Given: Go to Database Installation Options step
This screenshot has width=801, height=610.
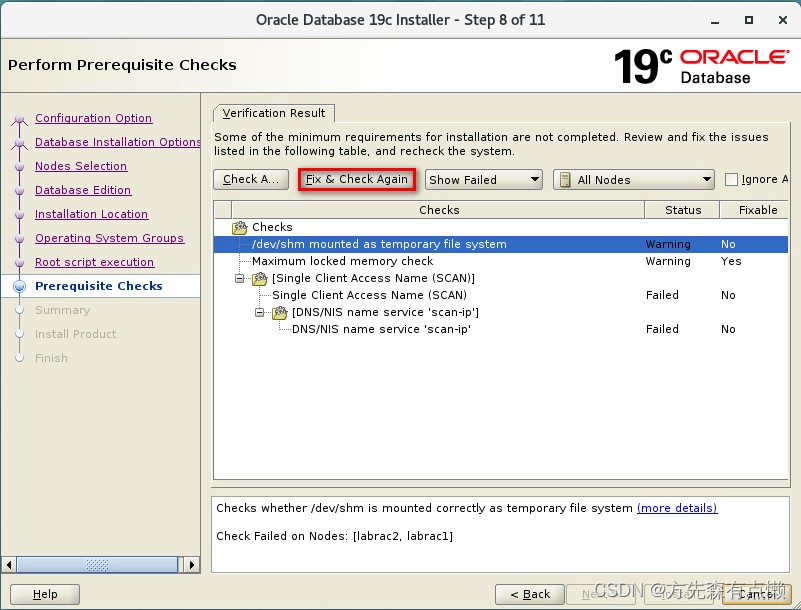Looking at the screenshot, I should [117, 142].
